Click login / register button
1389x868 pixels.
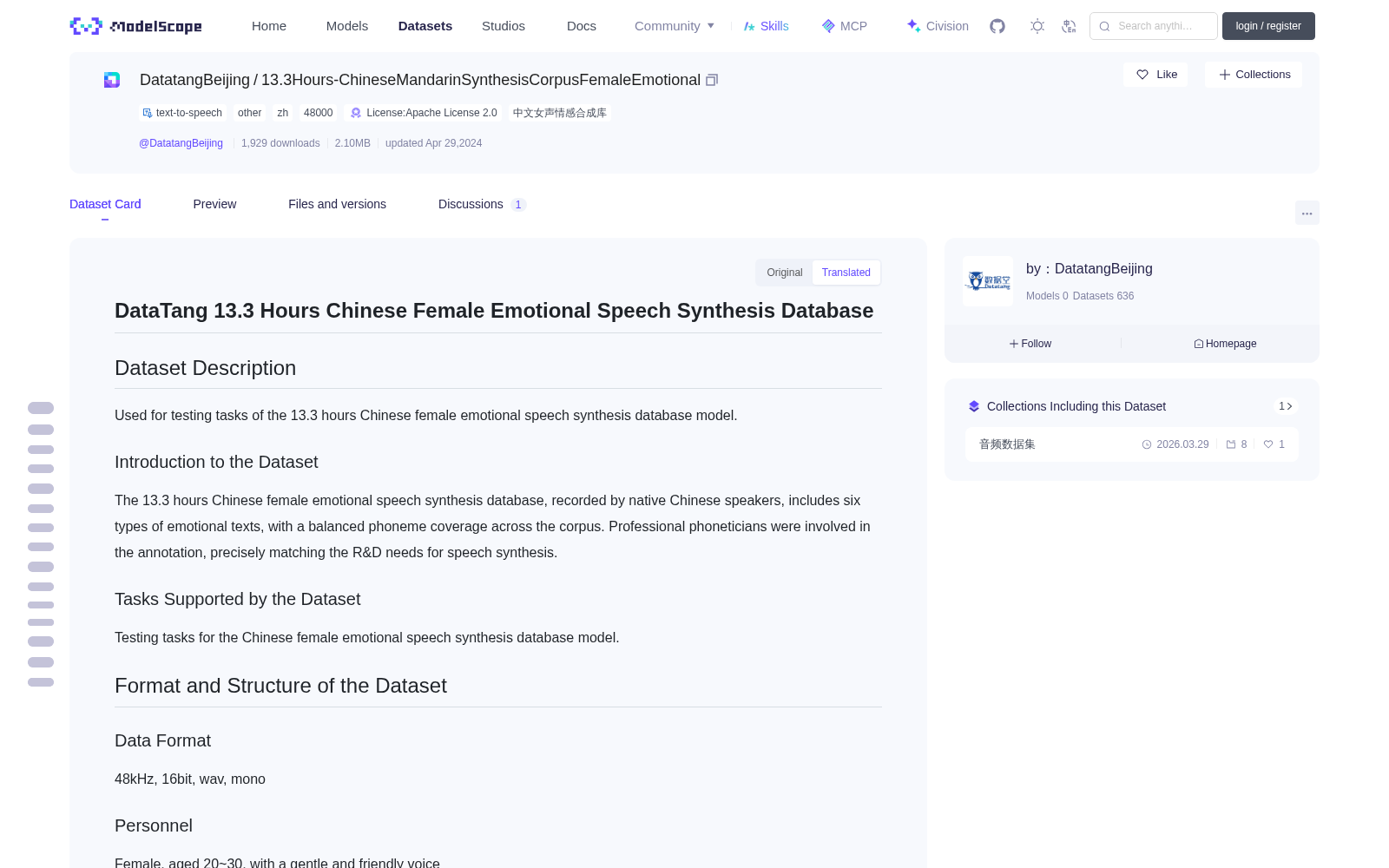pos(1268,26)
